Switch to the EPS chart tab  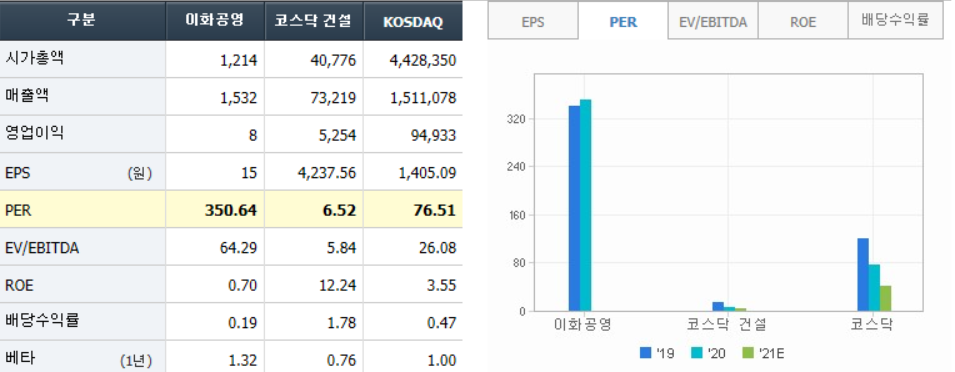click(533, 23)
